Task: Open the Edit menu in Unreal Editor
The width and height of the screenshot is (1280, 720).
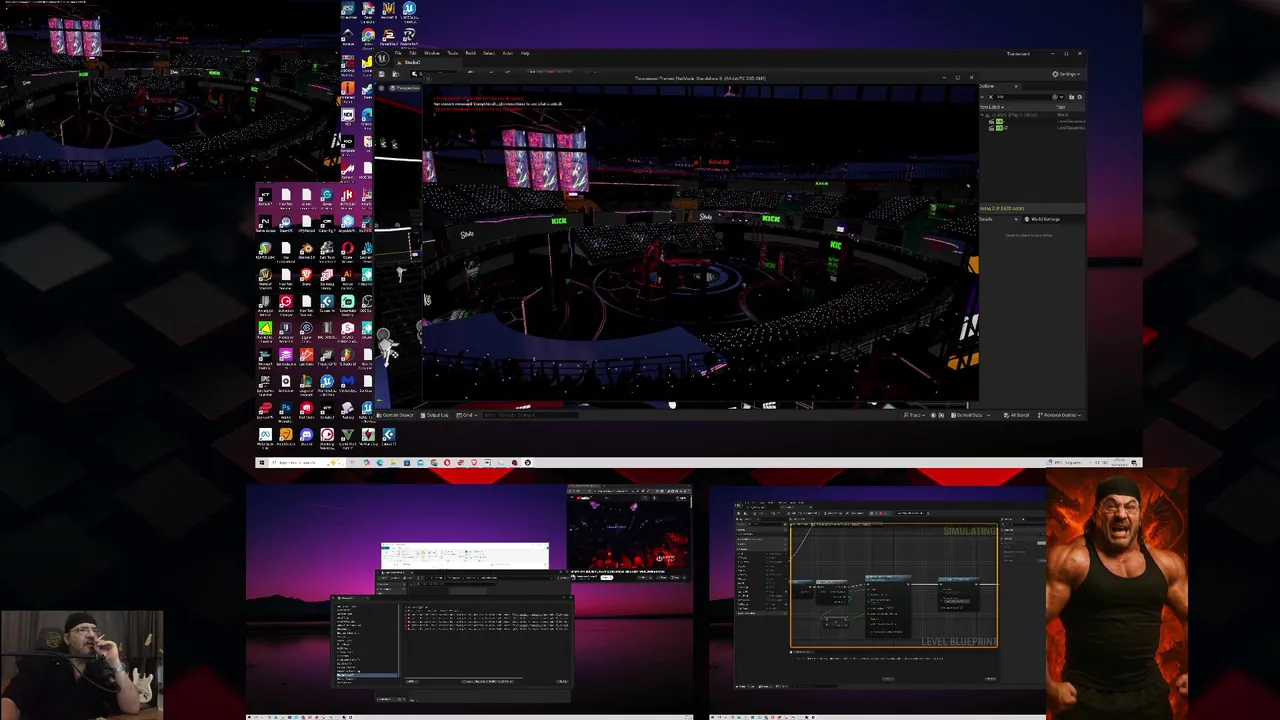Action: tap(413, 53)
